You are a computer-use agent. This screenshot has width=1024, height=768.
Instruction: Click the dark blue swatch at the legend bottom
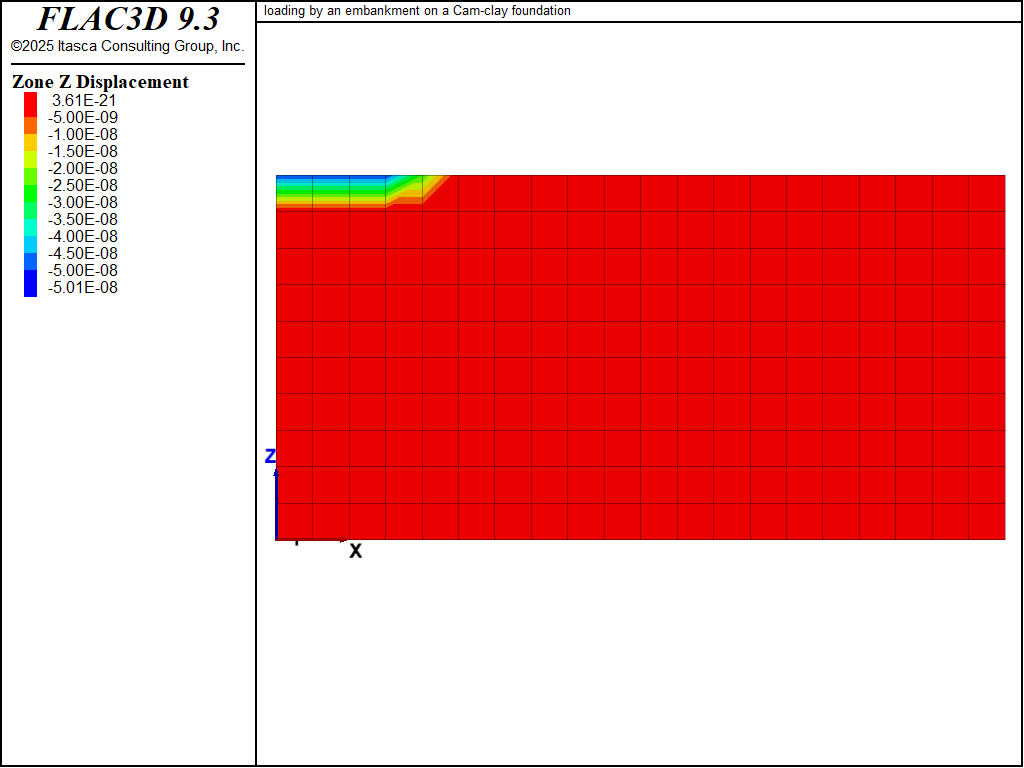pyautogui.click(x=30, y=288)
